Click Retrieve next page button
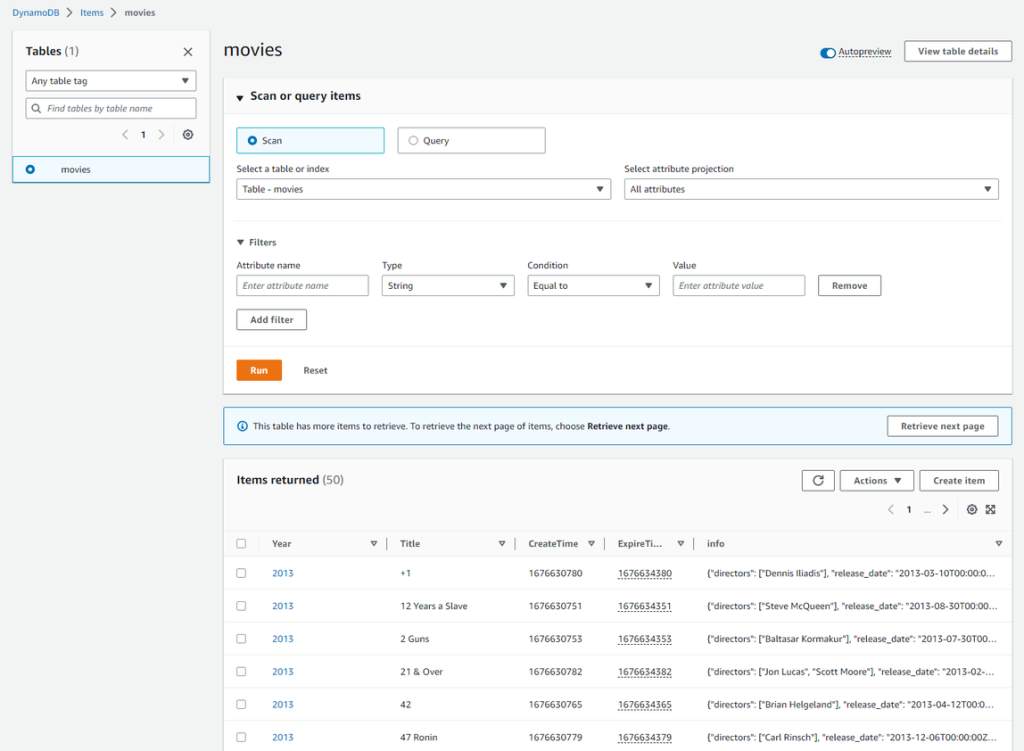 point(942,426)
